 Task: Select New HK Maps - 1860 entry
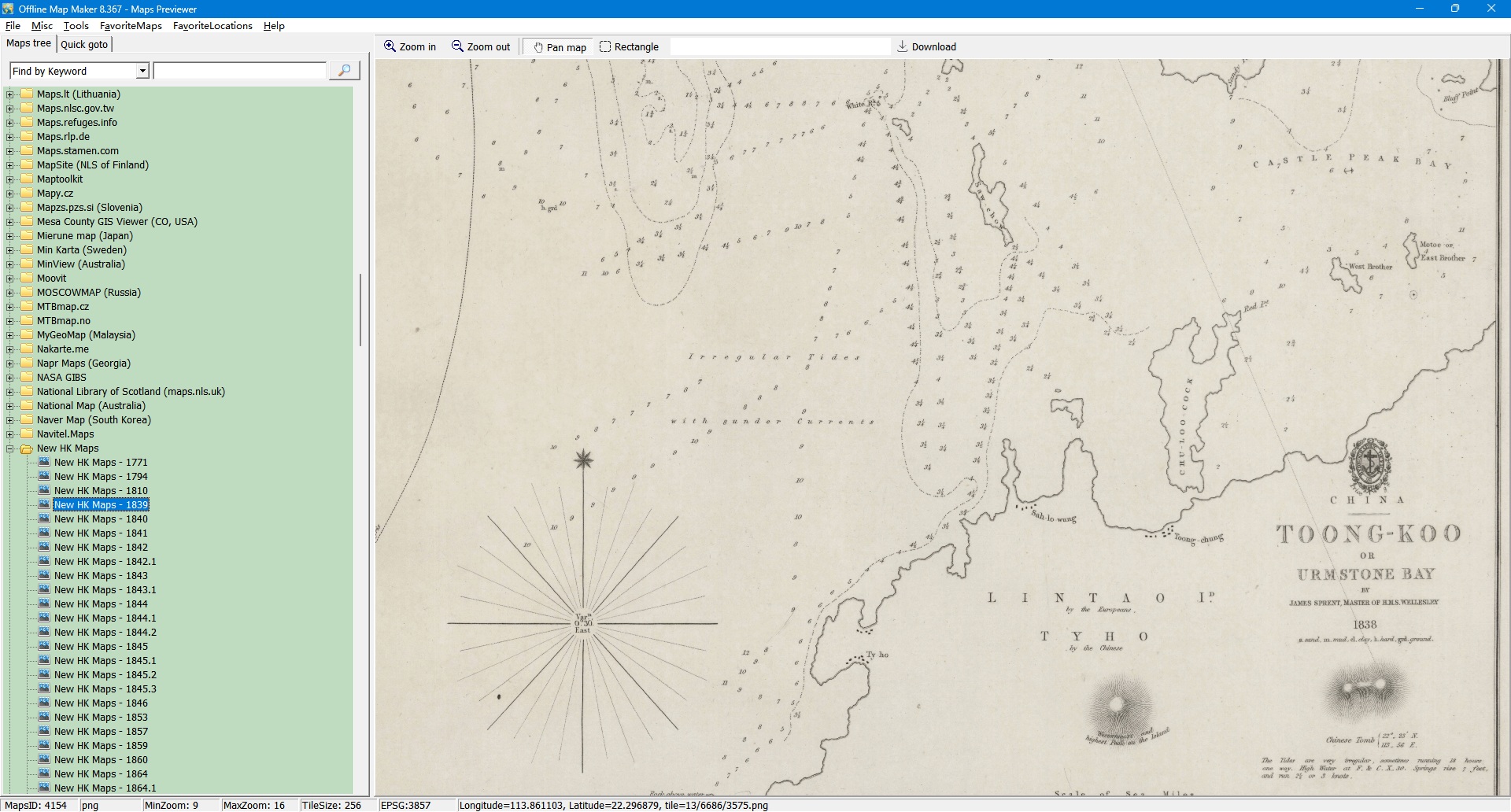[x=101, y=760]
